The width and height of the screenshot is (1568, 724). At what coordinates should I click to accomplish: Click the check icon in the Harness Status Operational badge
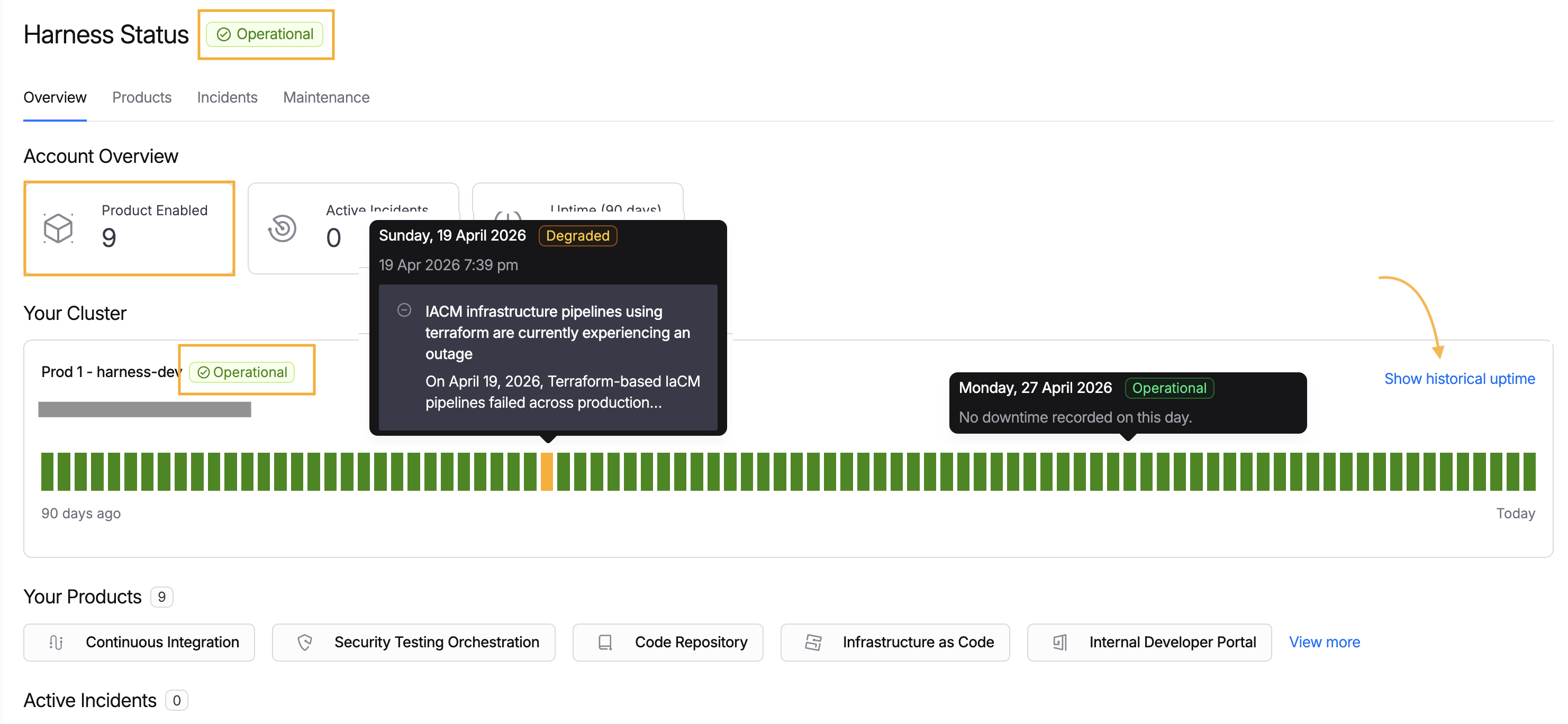(x=223, y=35)
